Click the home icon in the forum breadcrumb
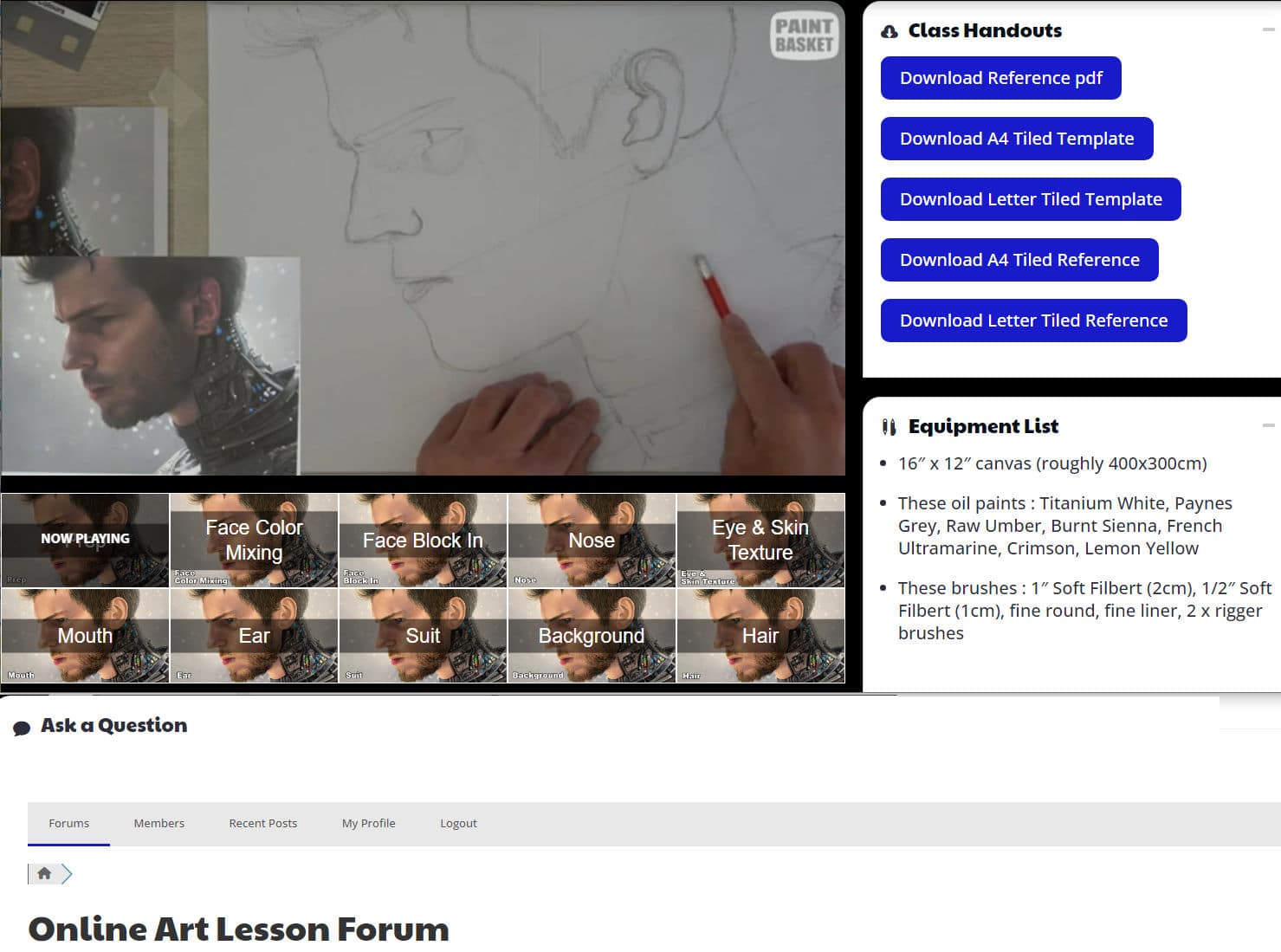Image resolution: width=1281 pixels, height=952 pixels. (x=45, y=873)
